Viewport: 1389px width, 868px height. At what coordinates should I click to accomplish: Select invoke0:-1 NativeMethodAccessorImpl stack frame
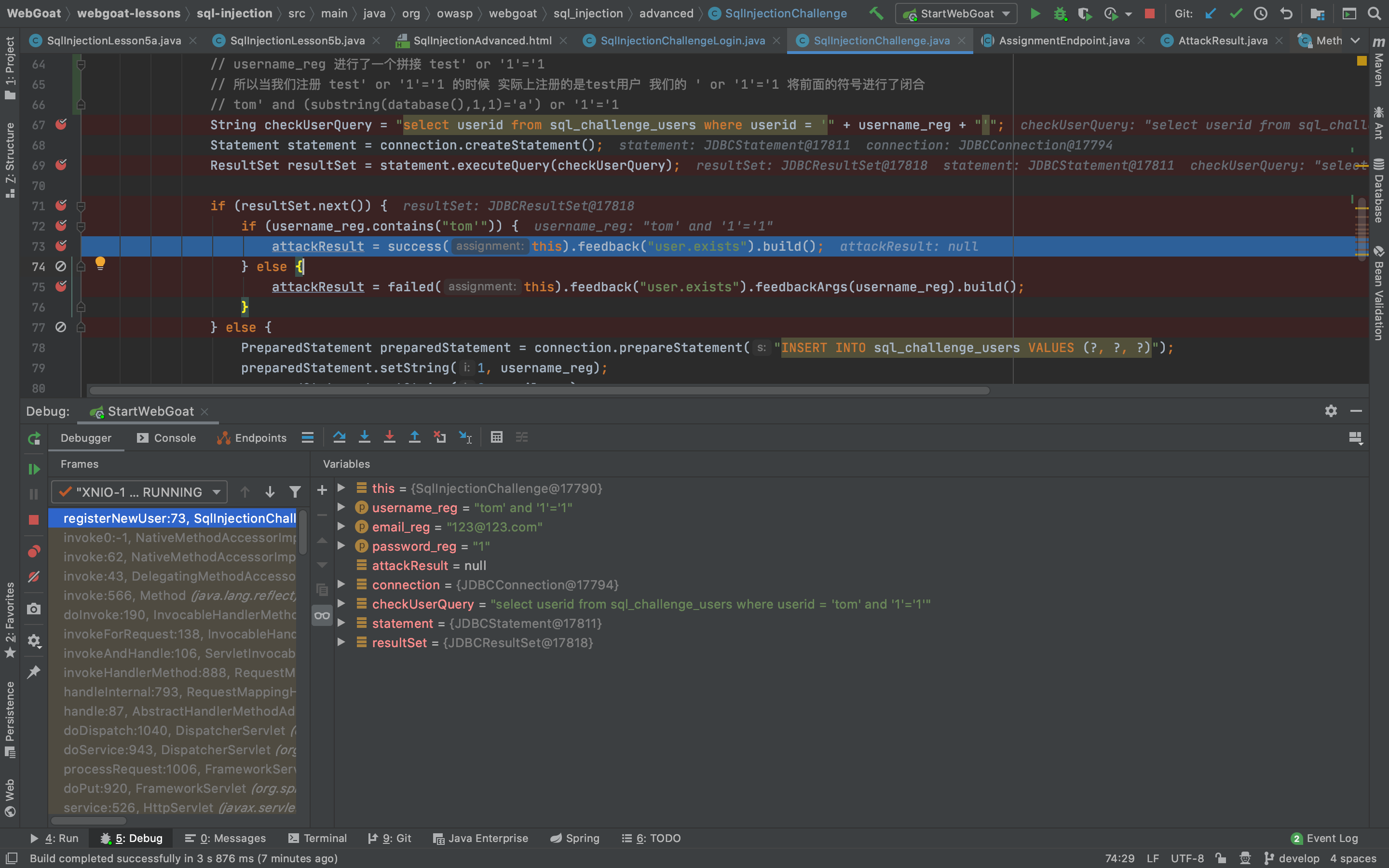(179, 537)
